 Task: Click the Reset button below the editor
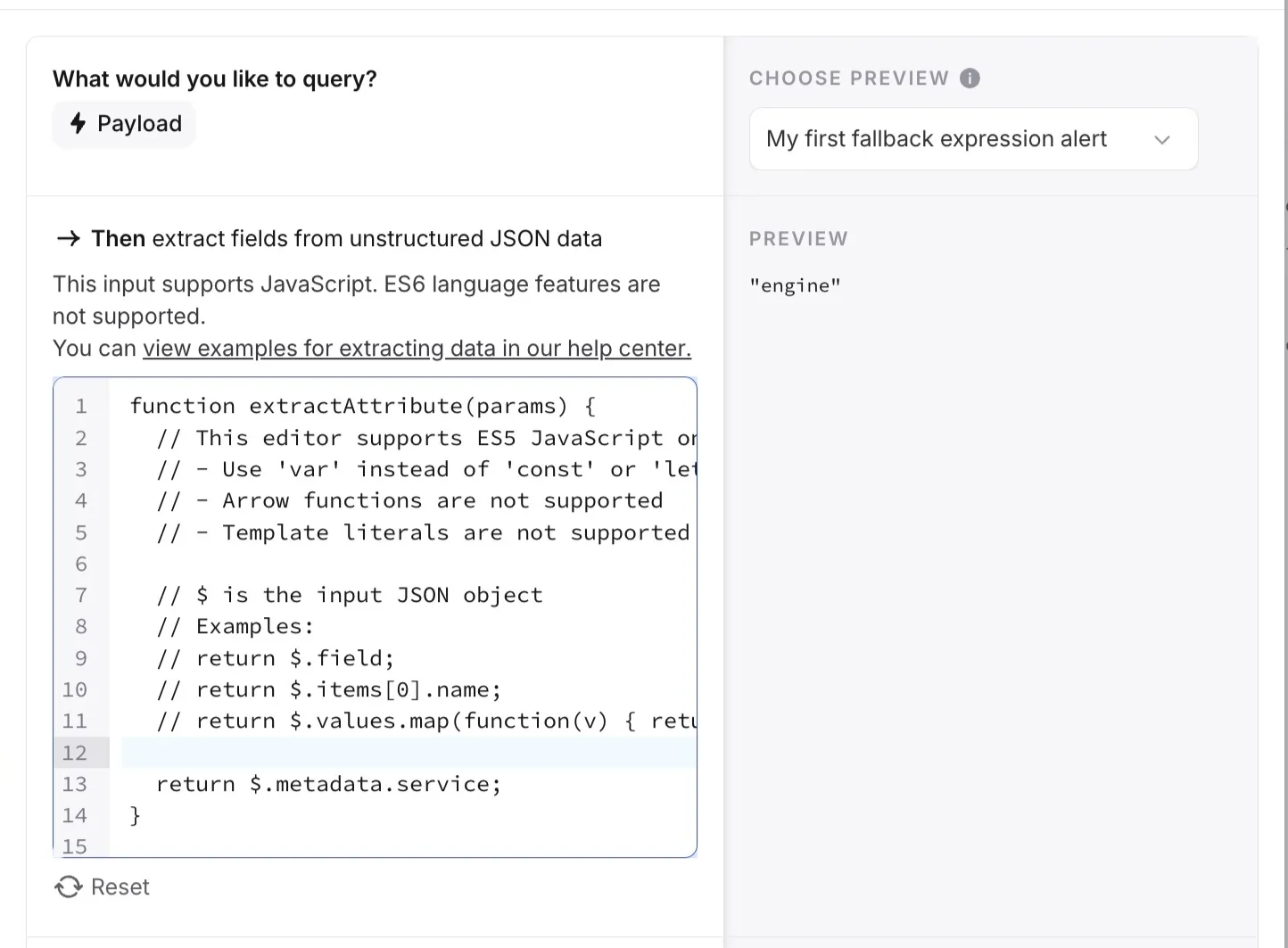(x=119, y=886)
